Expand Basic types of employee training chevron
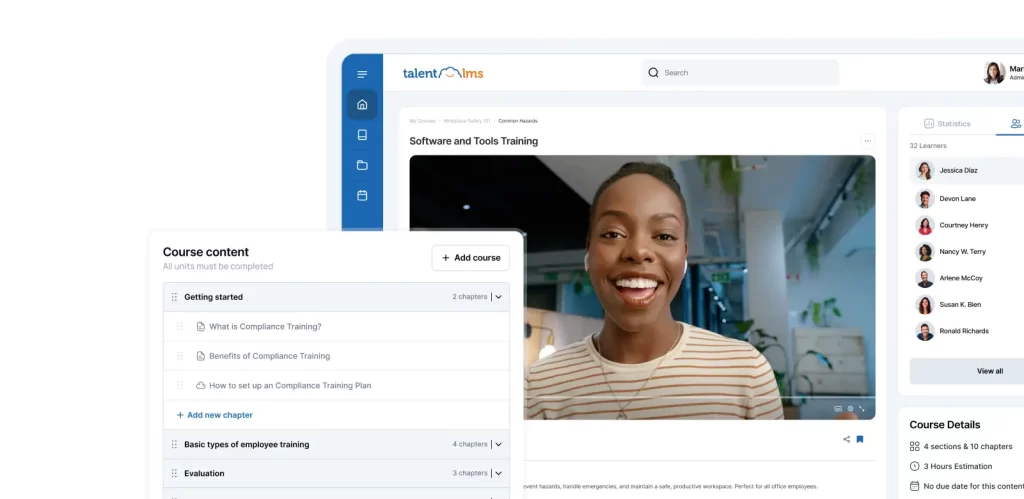The image size is (1024, 499). click(498, 444)
